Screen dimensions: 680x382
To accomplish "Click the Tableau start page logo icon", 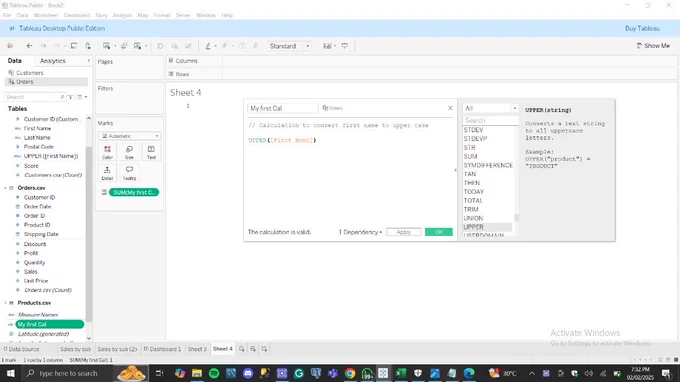I will coord(10,46).
